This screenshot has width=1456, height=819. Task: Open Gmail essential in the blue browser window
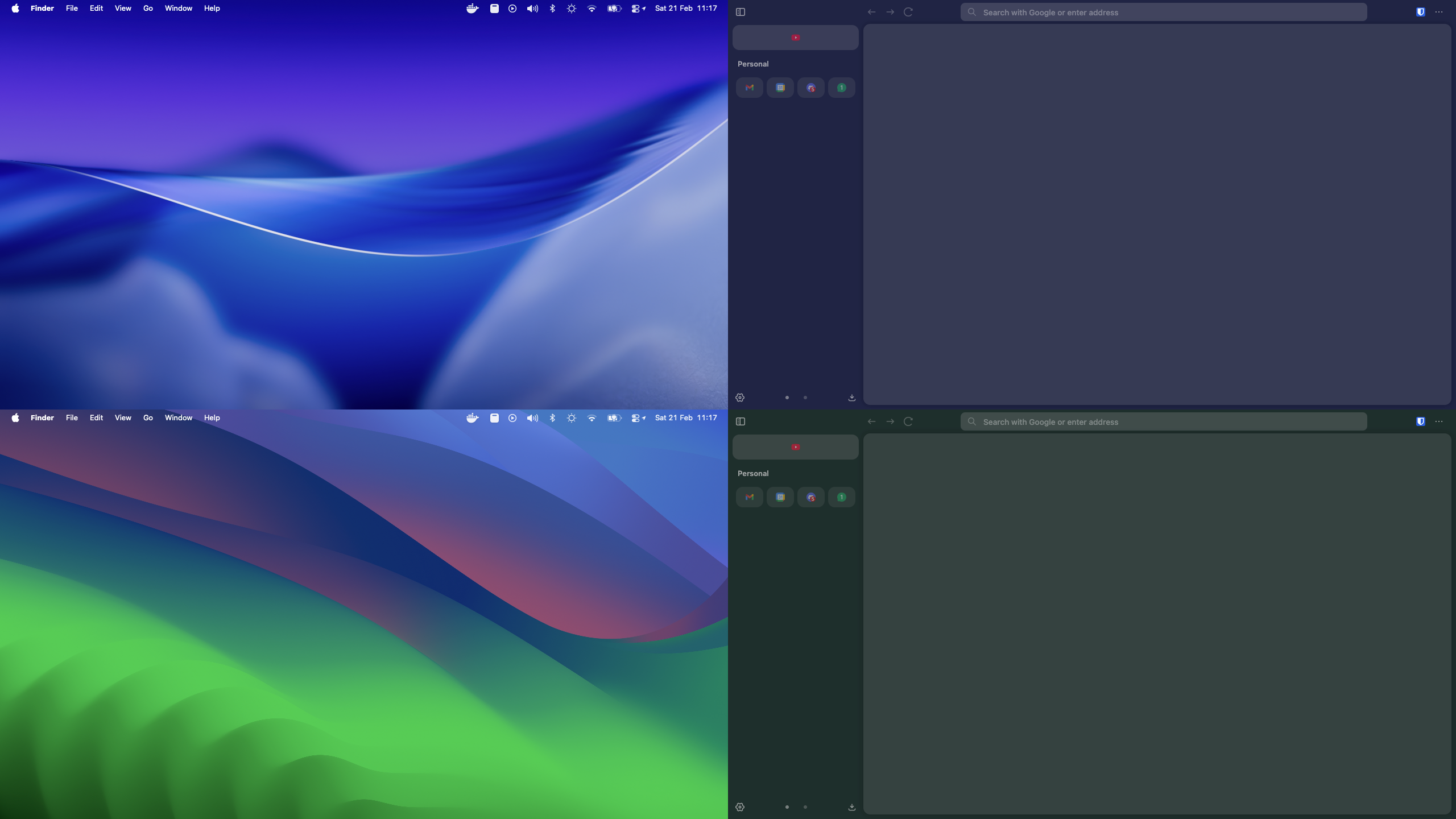(749, 88)
